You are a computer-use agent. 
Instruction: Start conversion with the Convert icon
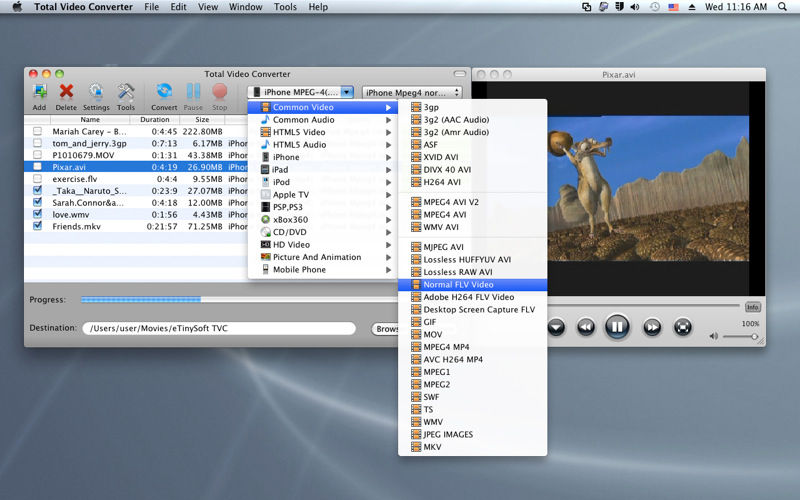click(x=164, y=92)
